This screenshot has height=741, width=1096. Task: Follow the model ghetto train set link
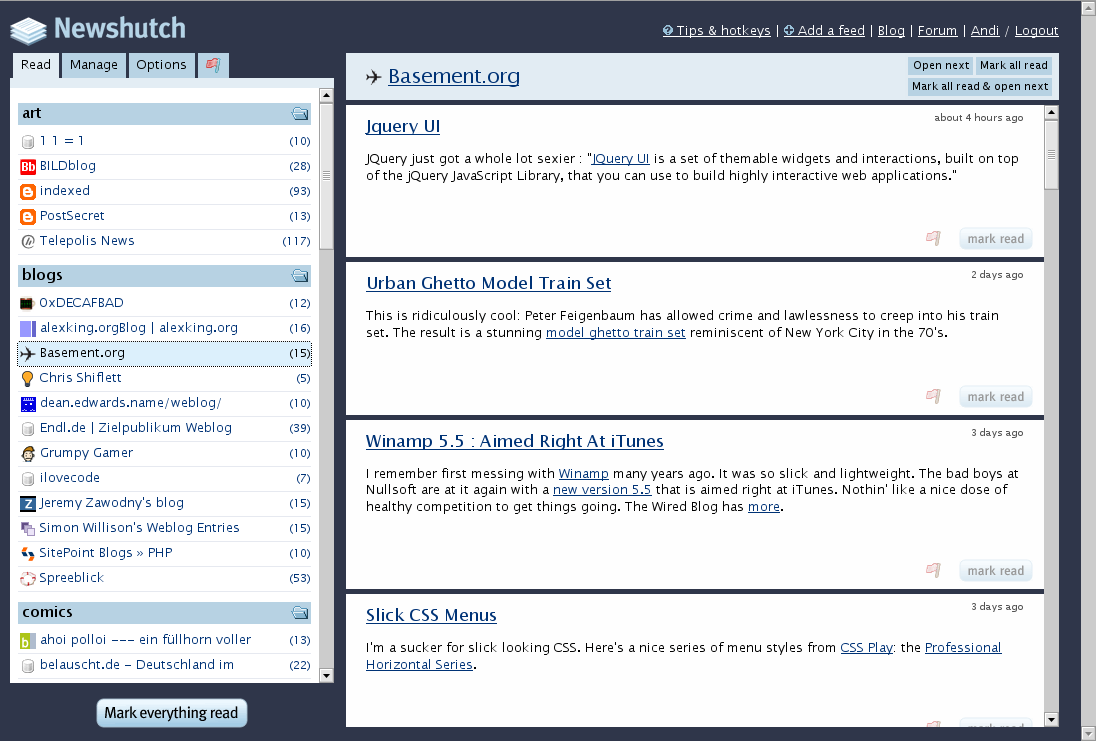[x=616, y=333]
